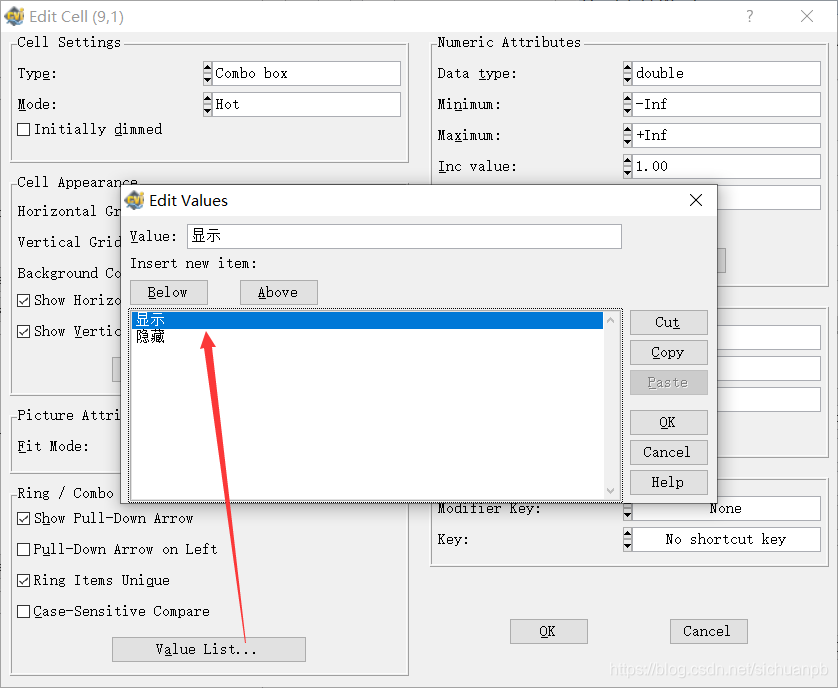Open the Data type ring showing double
Viewport: 838px width, 688px height.
click(x=726, y=73)
